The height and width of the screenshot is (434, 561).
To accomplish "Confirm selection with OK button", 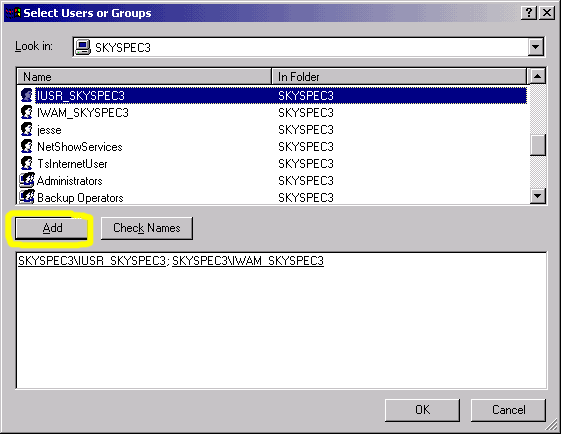I will click(x=423, y=410).
